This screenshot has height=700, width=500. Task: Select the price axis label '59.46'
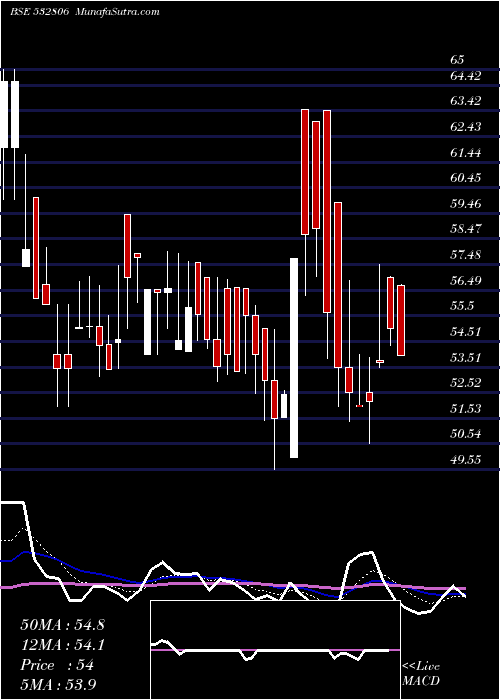click(x=466, y=204)
